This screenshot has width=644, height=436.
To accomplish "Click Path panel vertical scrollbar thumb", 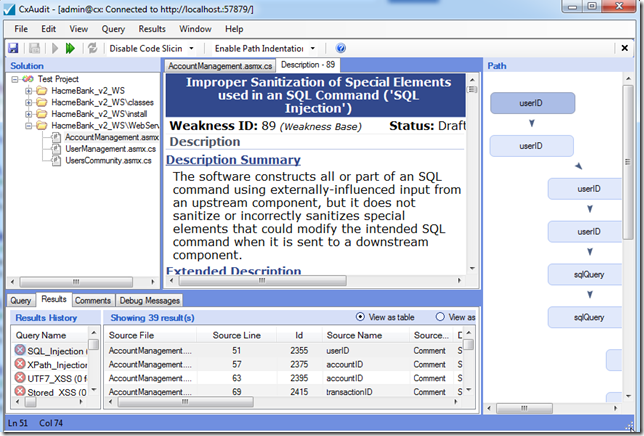I will [x=628, y=162].
